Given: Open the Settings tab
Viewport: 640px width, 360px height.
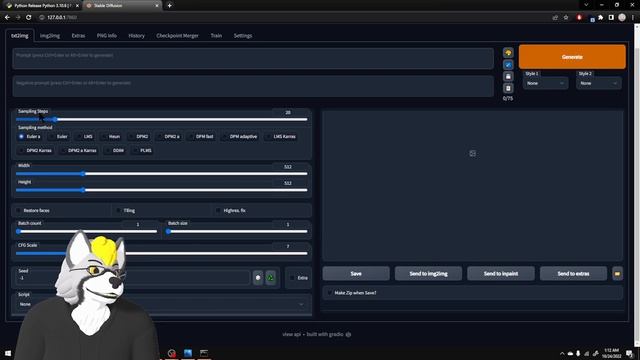Looking at the screenshot, I should (243, 36).
